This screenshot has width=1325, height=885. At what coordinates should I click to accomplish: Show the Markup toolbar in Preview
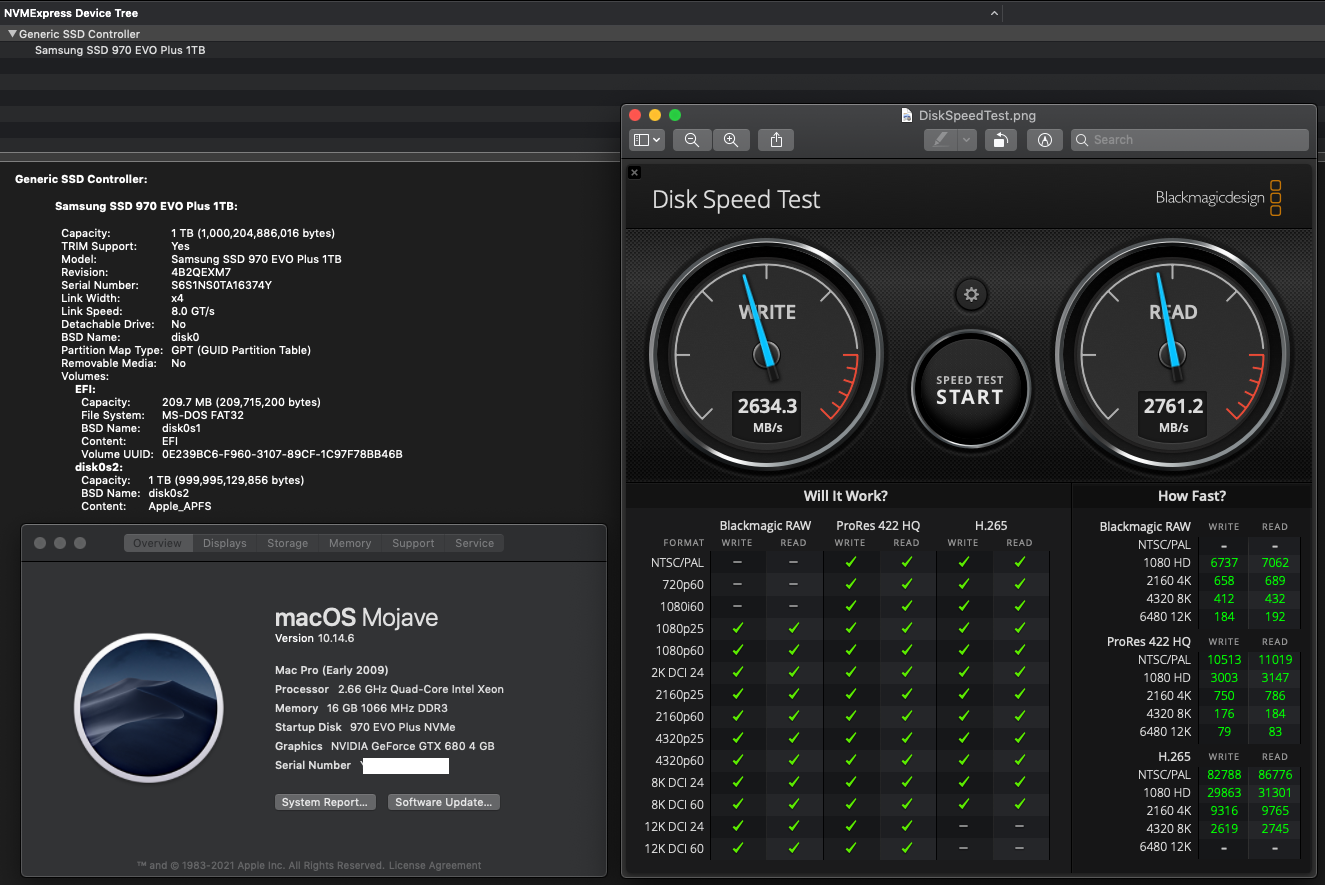click(1044, 140)
